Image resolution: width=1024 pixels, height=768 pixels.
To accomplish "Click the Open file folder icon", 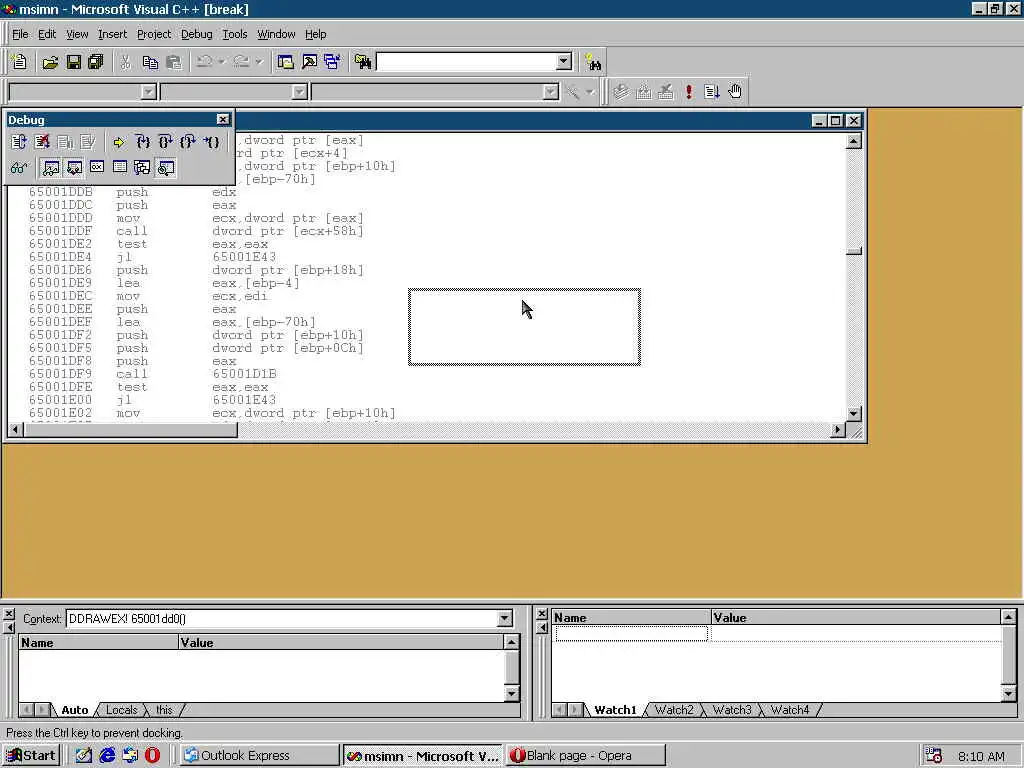I will pos(50,62).
